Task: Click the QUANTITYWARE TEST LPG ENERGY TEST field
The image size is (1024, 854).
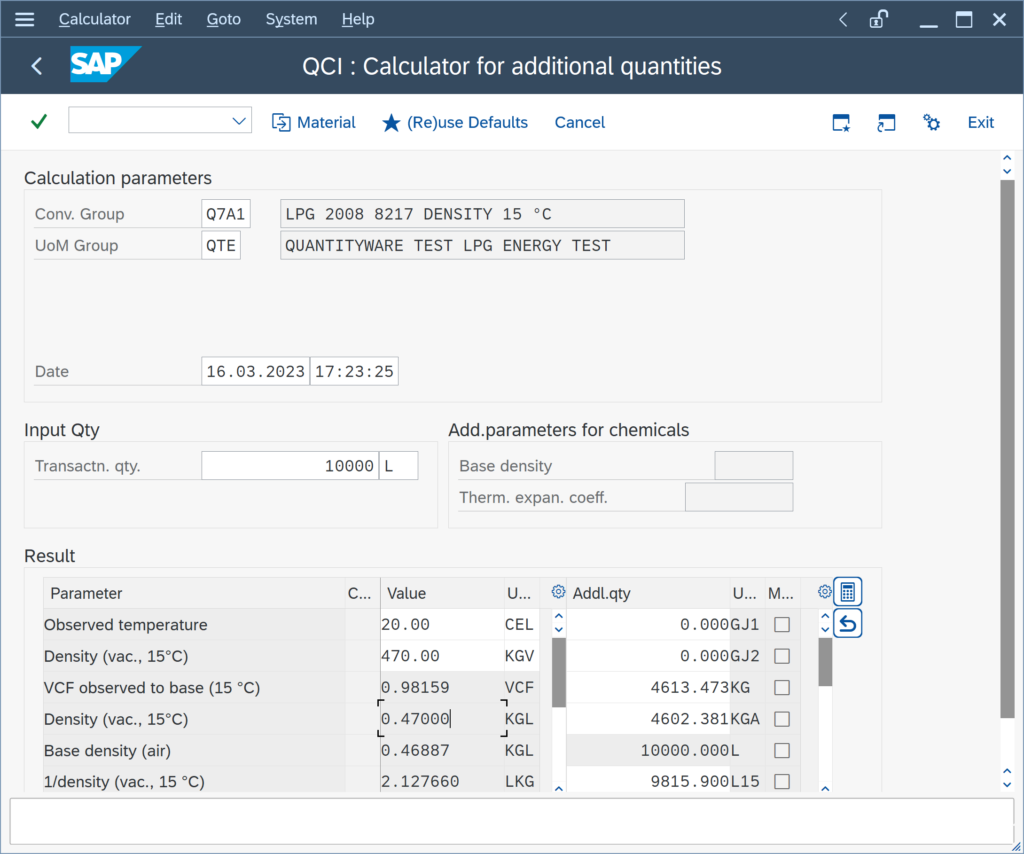Action: tap(482, 245)
